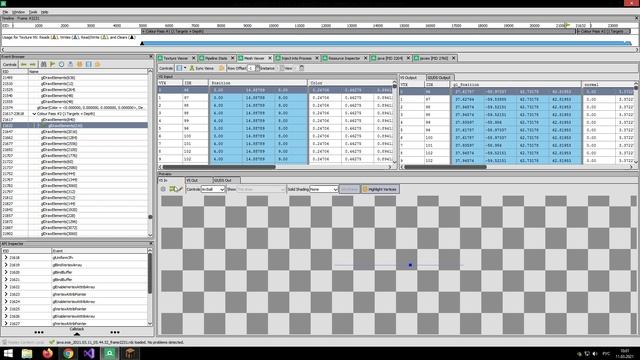Click the blue columns icon in Event Browser
The width and height of the screenshot is (640, 360).
89,64
